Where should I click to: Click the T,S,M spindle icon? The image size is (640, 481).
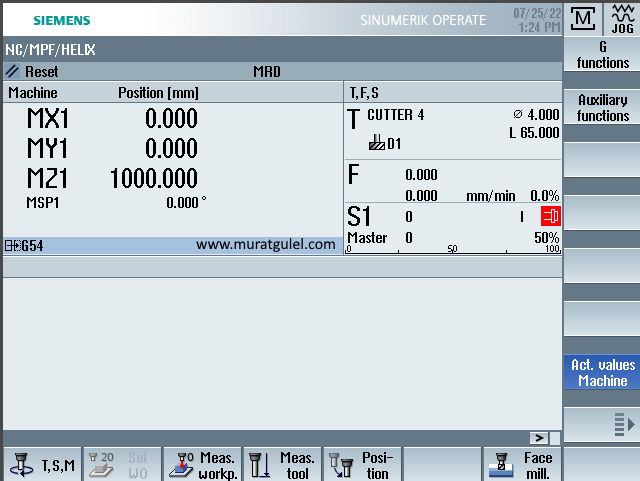[21, 465]
